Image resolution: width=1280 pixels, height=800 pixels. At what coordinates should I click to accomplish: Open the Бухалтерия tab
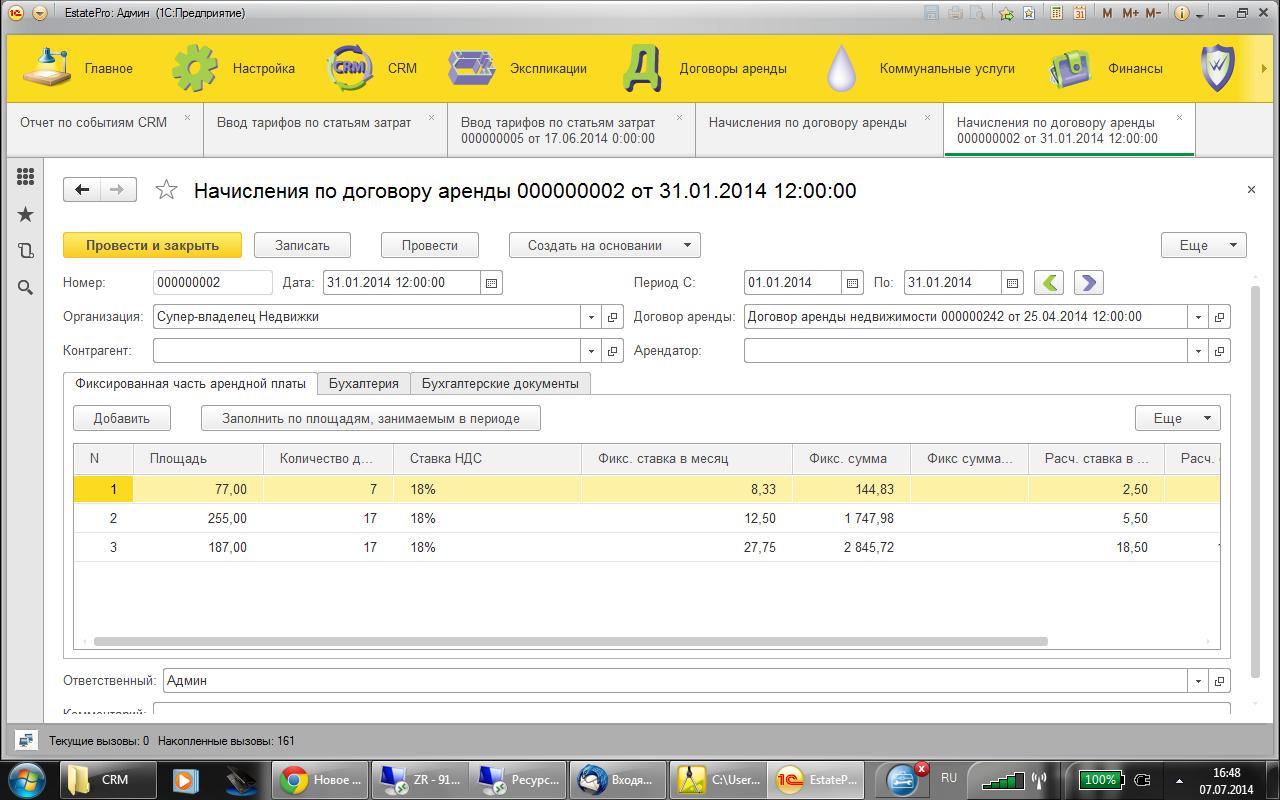[364, 383]
